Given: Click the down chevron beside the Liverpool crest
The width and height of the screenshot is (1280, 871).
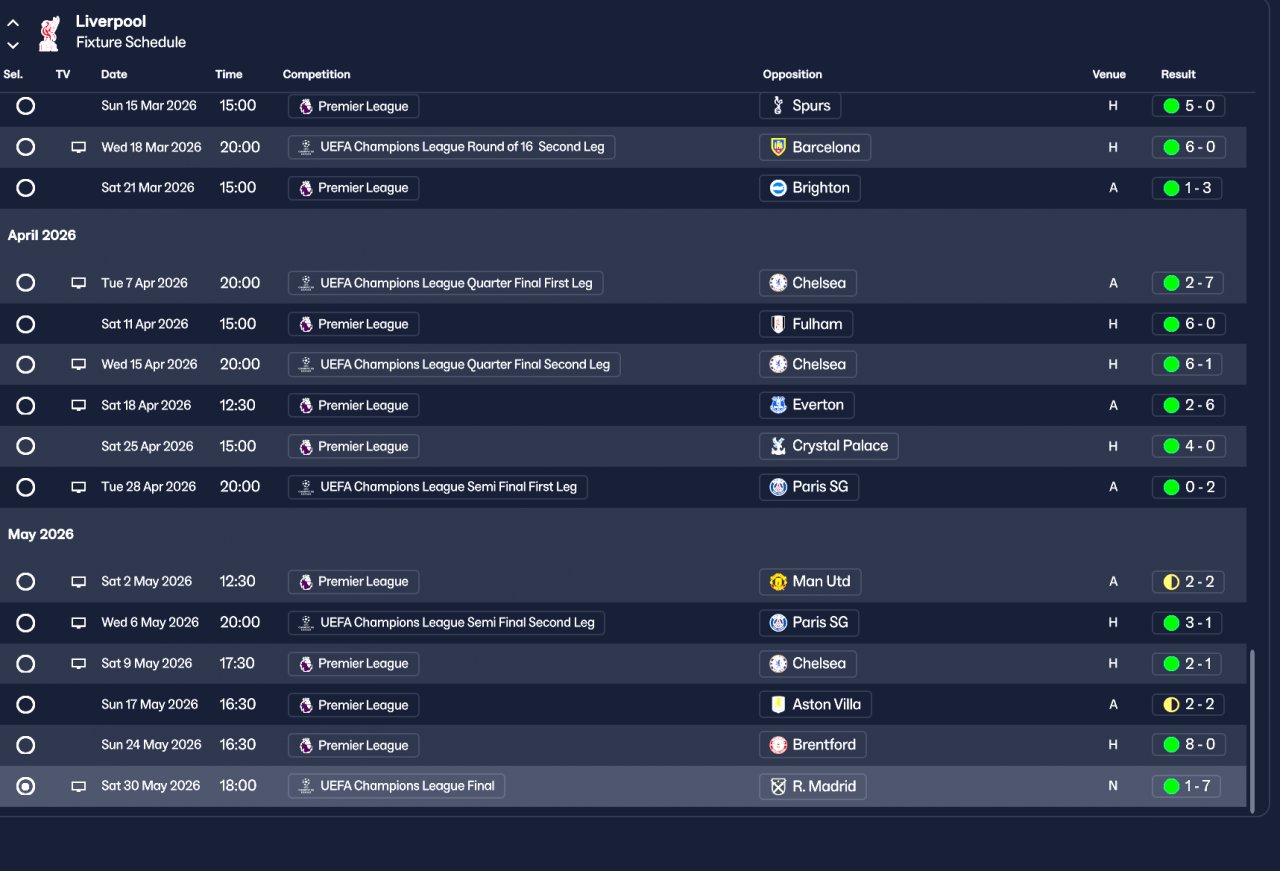Looking at the screenshot, I should point(13,45).
